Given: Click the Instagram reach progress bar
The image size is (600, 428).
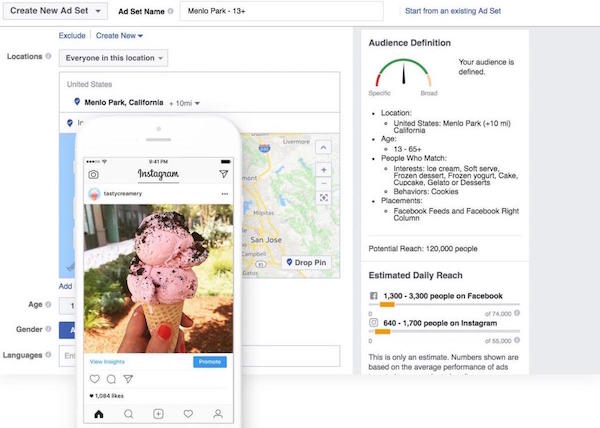Looking at the screenshot, I should point(444,332).
